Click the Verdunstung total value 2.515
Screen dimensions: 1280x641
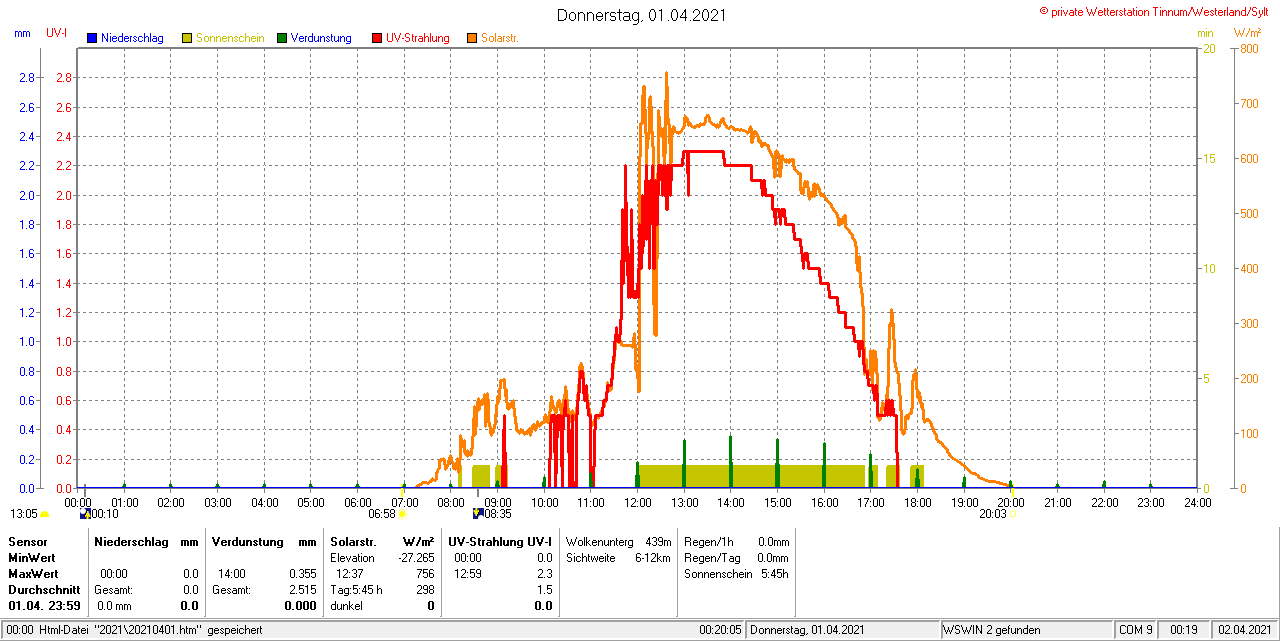(301, 589)
